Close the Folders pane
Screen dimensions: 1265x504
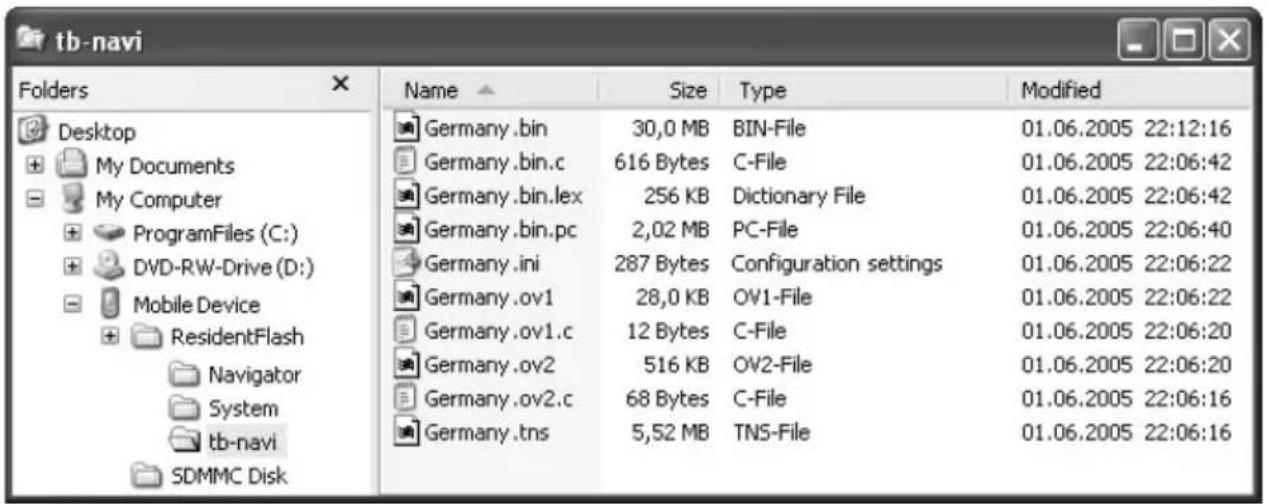click(x=340, y=87)
